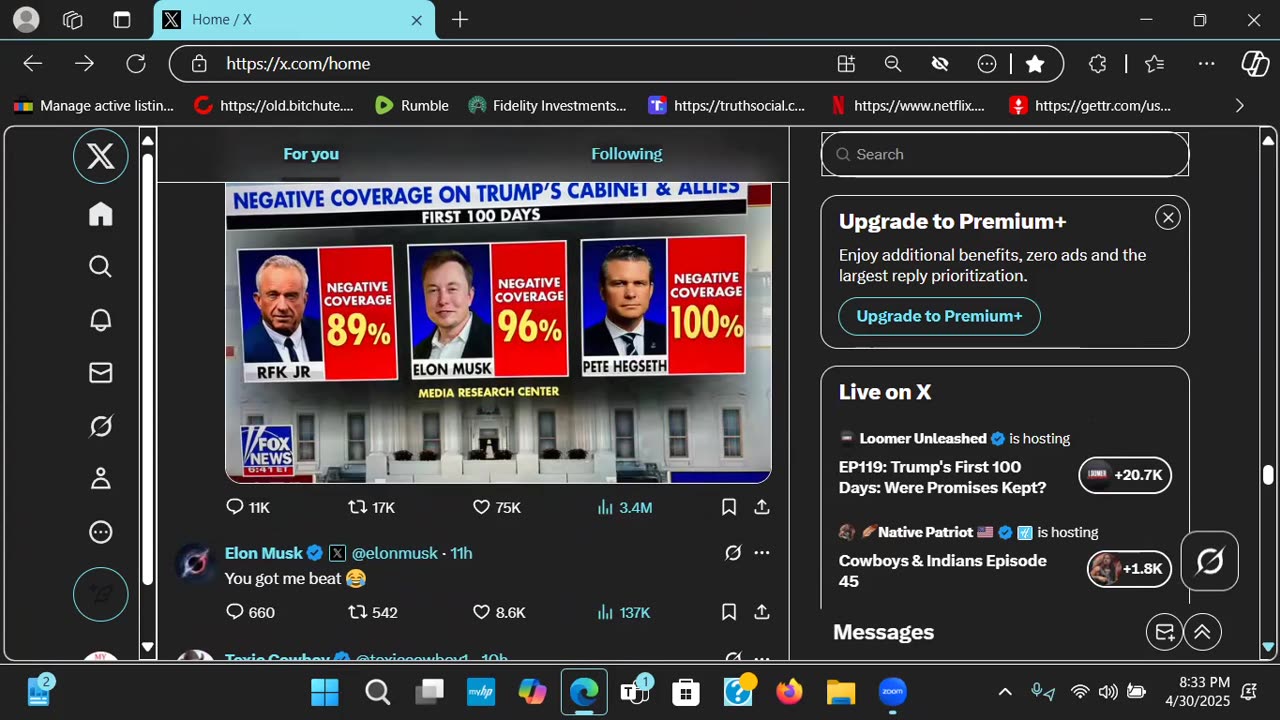Image resolution: width=1280 pixels, height=720 pixels.
Task: Go to Home via house icon
Action: (x=101, y=214)
